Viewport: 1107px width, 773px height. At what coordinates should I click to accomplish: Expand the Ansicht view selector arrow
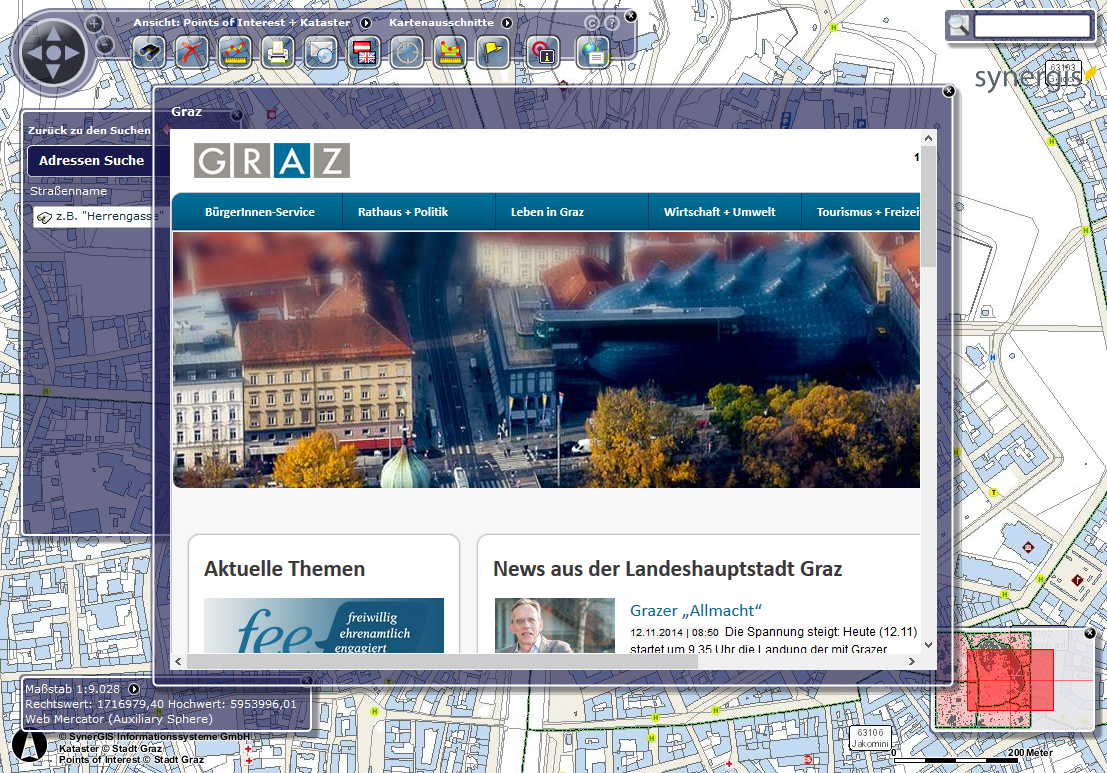tap(366, 23)
